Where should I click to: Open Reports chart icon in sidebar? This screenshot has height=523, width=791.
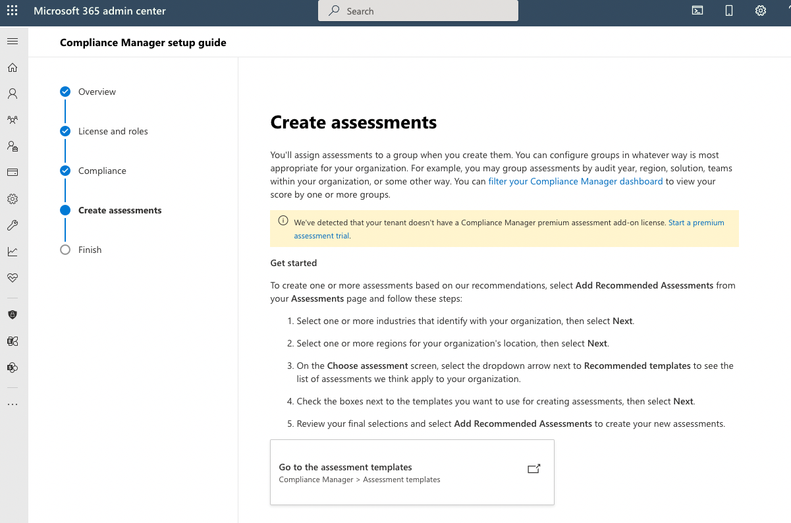13,251
